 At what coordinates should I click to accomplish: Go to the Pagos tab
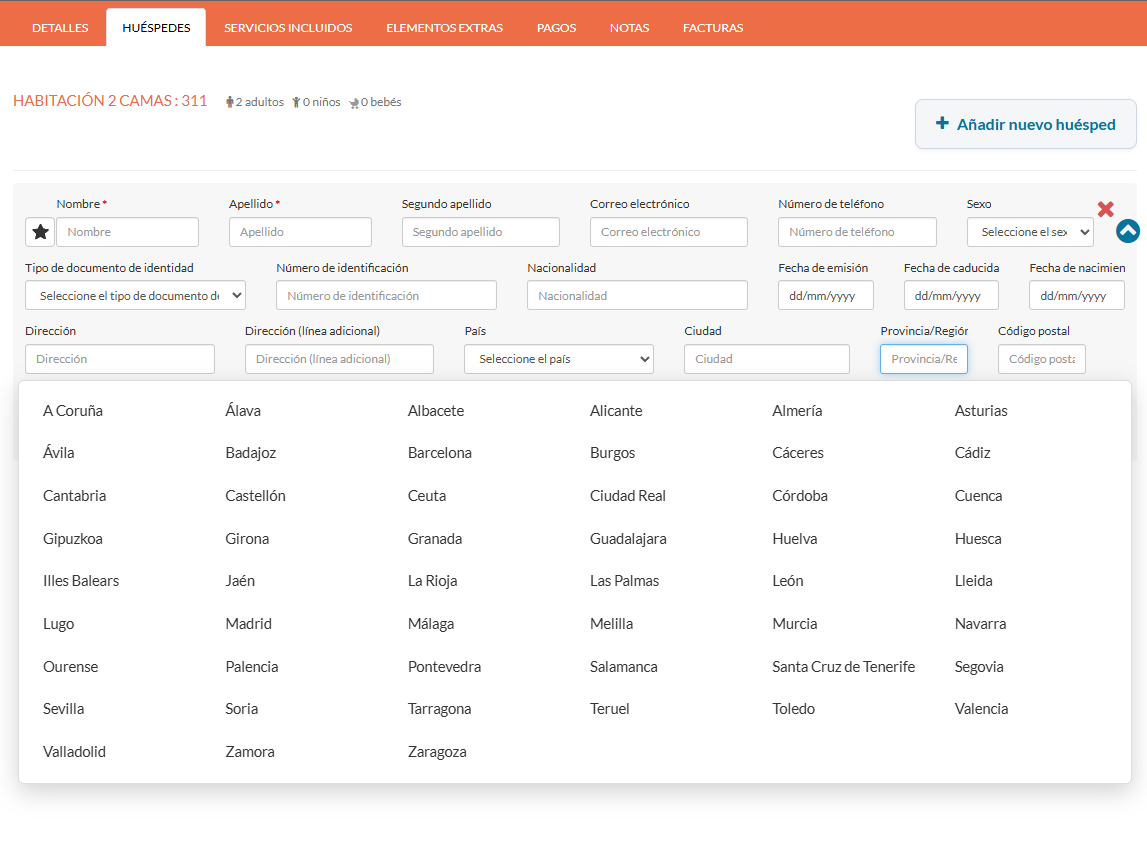(556, 28)
